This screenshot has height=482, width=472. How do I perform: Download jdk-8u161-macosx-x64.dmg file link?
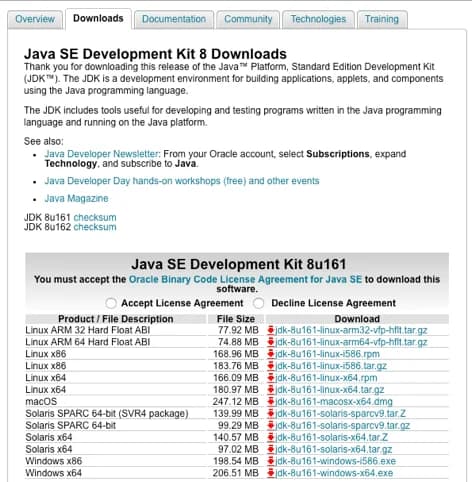click(x=334, y=402)
